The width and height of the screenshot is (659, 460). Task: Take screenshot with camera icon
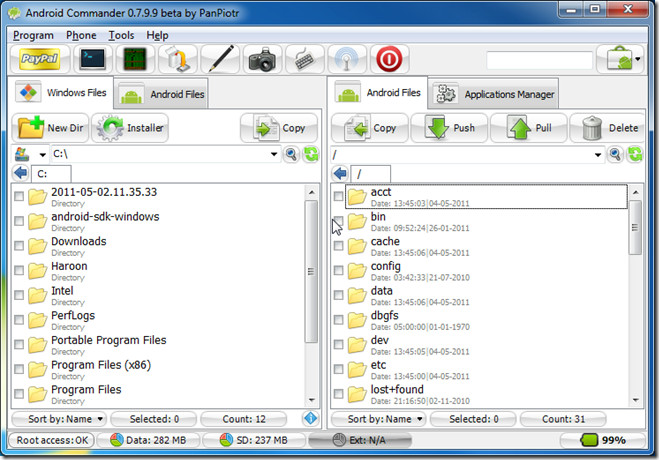click(262, 59)
